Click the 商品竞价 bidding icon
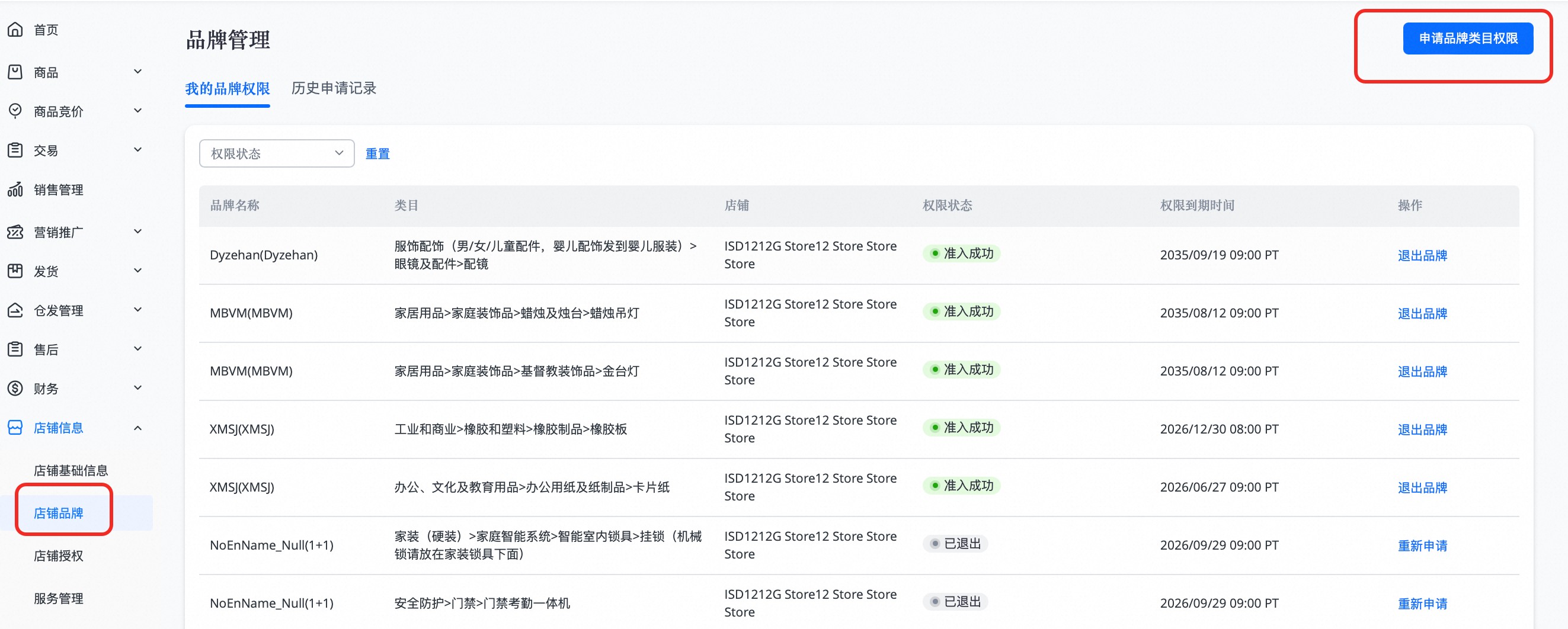1568x629 pixels. pos(15,111)
